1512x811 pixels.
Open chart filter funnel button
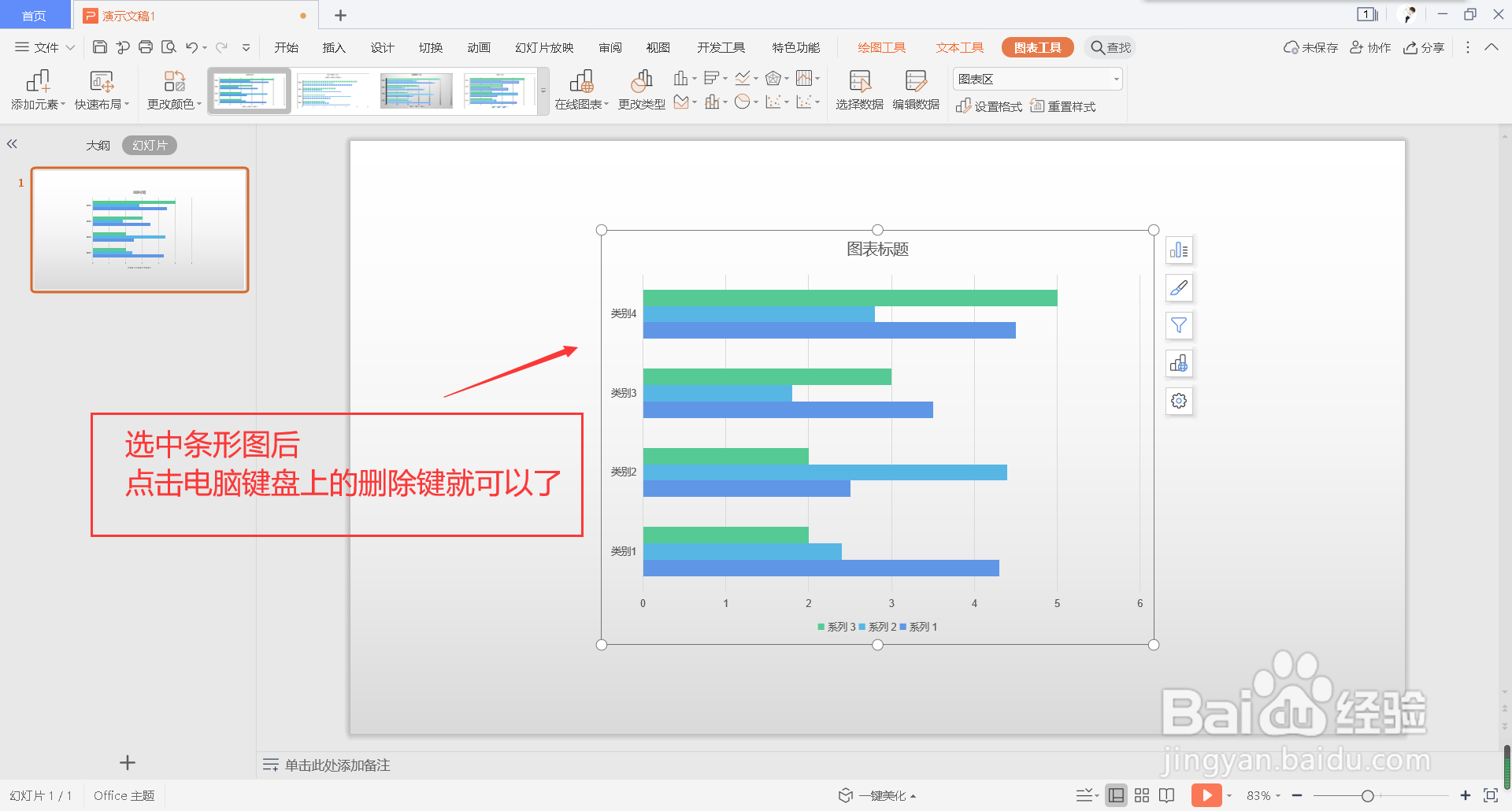[x=1179, y=325]
